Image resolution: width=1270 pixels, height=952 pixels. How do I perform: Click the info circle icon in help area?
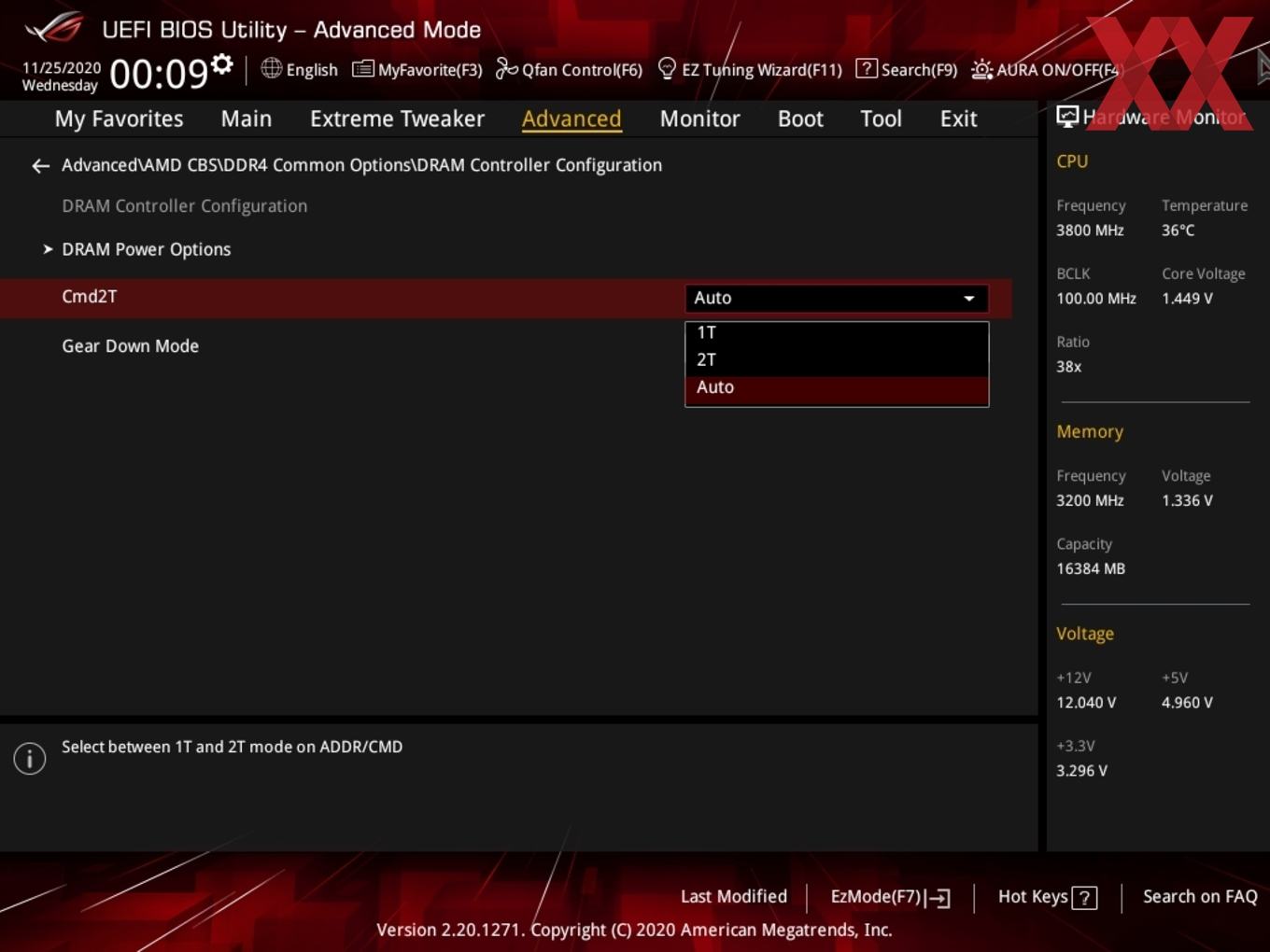(30, 759)
